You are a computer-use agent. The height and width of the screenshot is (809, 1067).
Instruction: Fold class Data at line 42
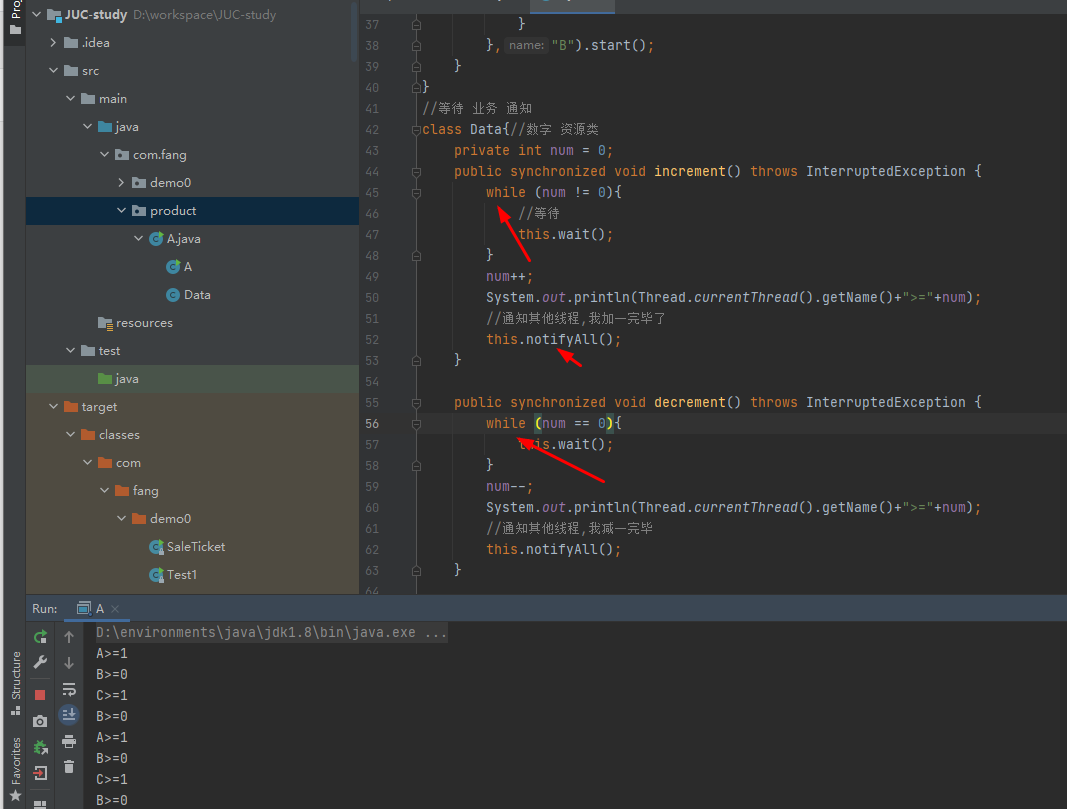point(416,129)
